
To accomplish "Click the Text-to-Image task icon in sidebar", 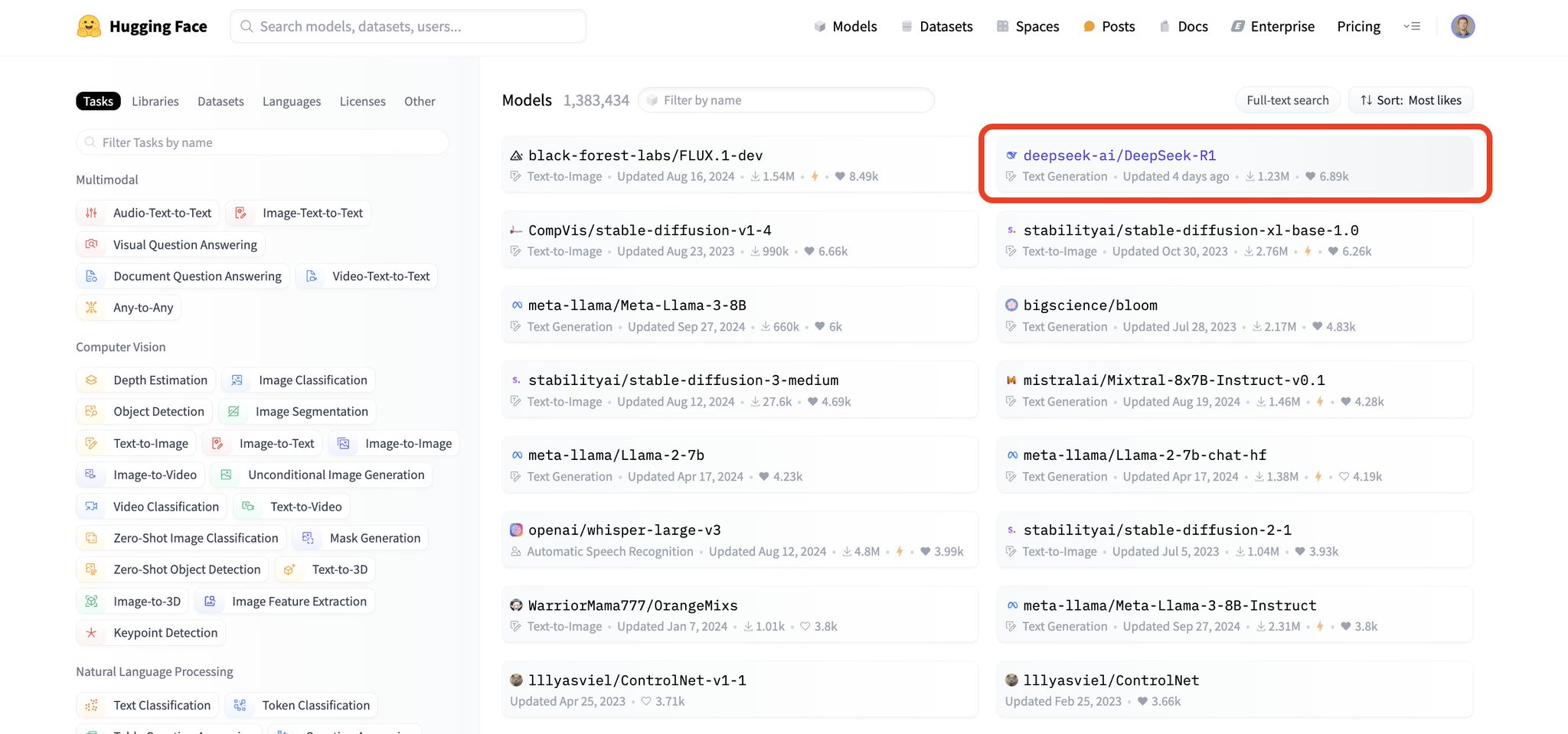I will pyautogui.click(x=92, y=443).
